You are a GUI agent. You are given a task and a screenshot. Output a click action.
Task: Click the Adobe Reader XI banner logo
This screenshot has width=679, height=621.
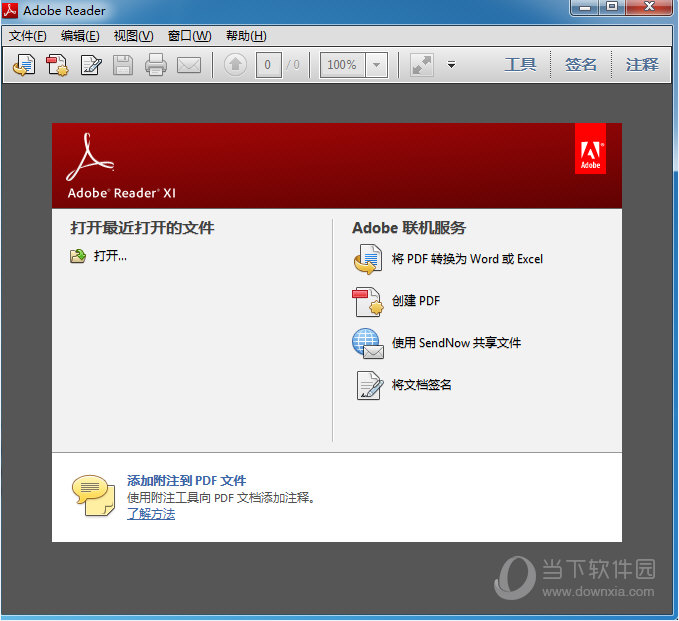coord(122,166)
